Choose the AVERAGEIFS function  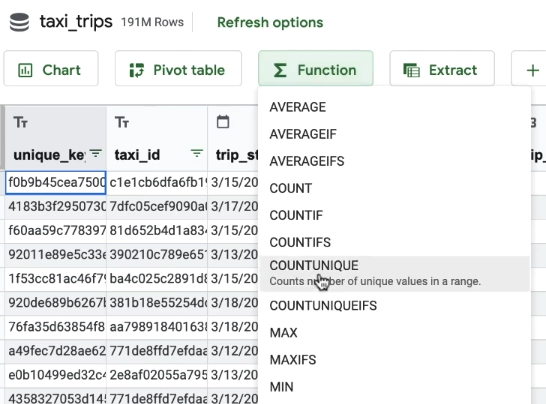click(395, 161)
